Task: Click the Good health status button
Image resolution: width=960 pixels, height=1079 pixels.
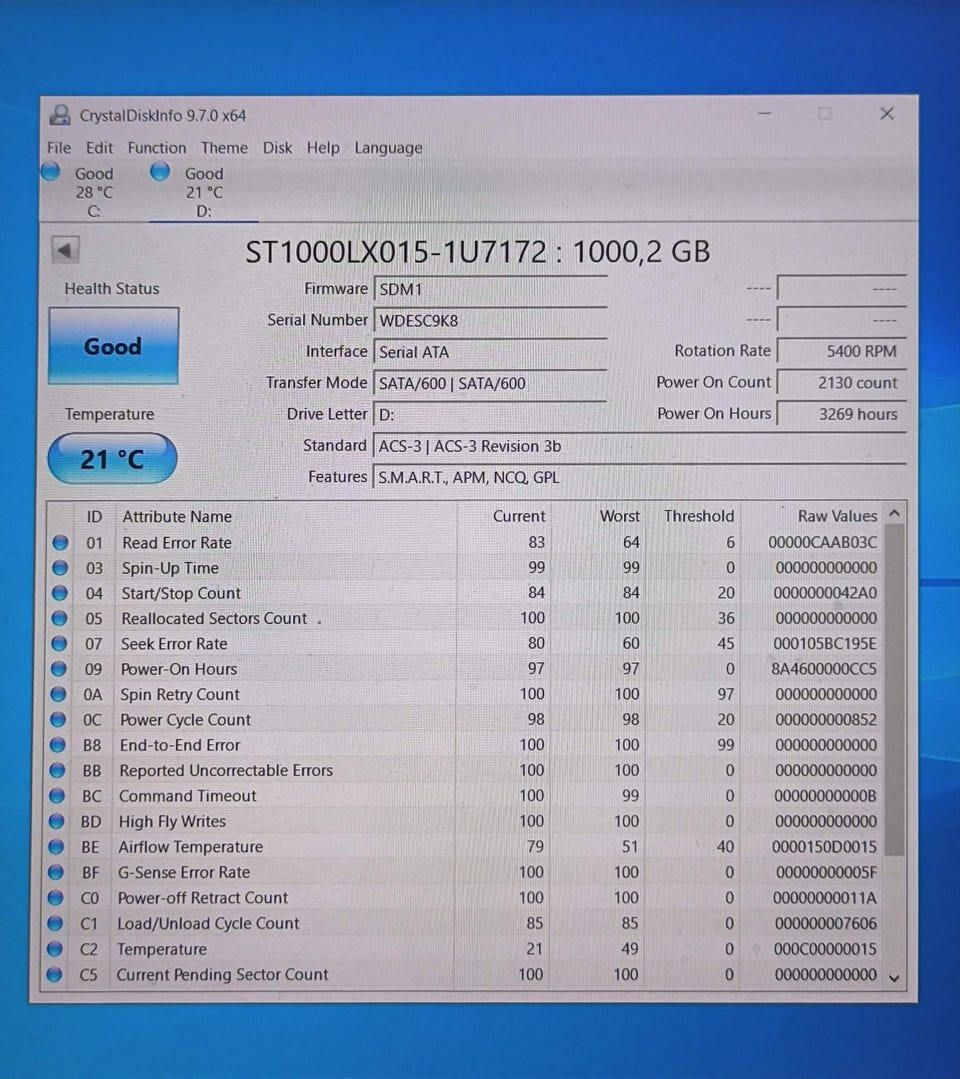Action: pos(114,345)
